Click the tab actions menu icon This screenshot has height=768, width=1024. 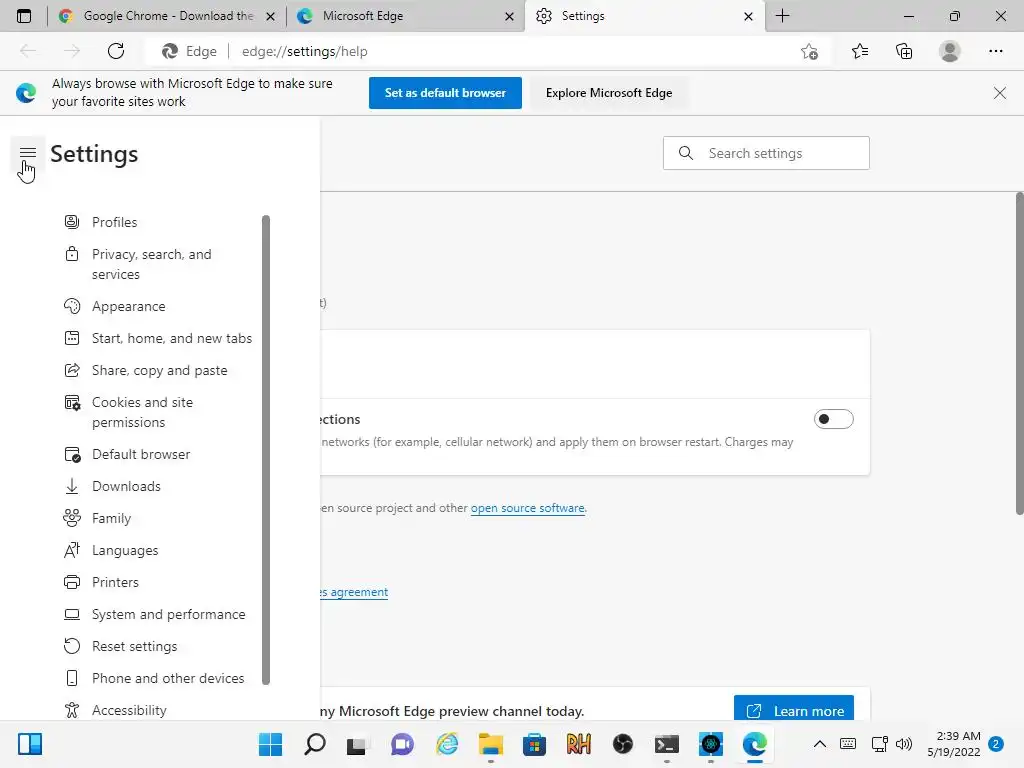tap(24, 16)
